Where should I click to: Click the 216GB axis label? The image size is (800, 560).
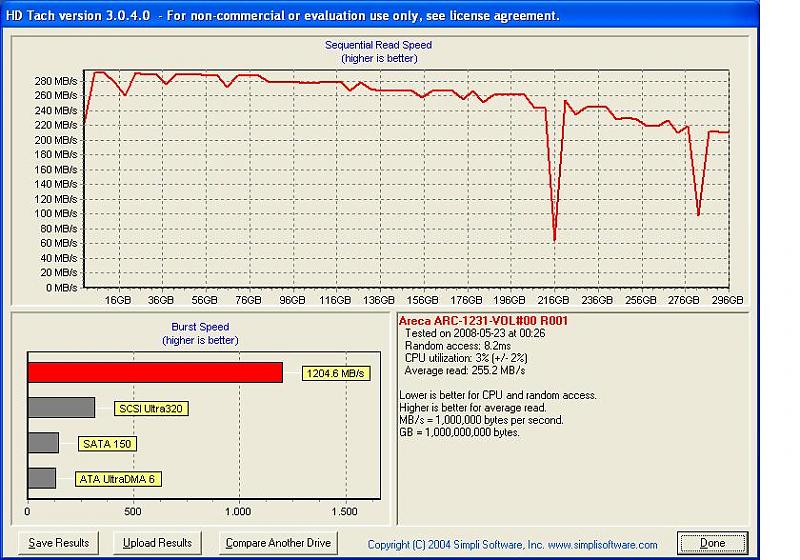(554, 300)
